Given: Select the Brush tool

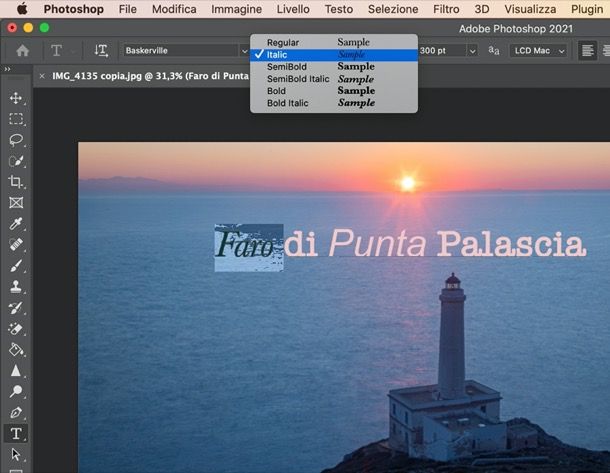Looking at the screenshot, I should 16,266.
